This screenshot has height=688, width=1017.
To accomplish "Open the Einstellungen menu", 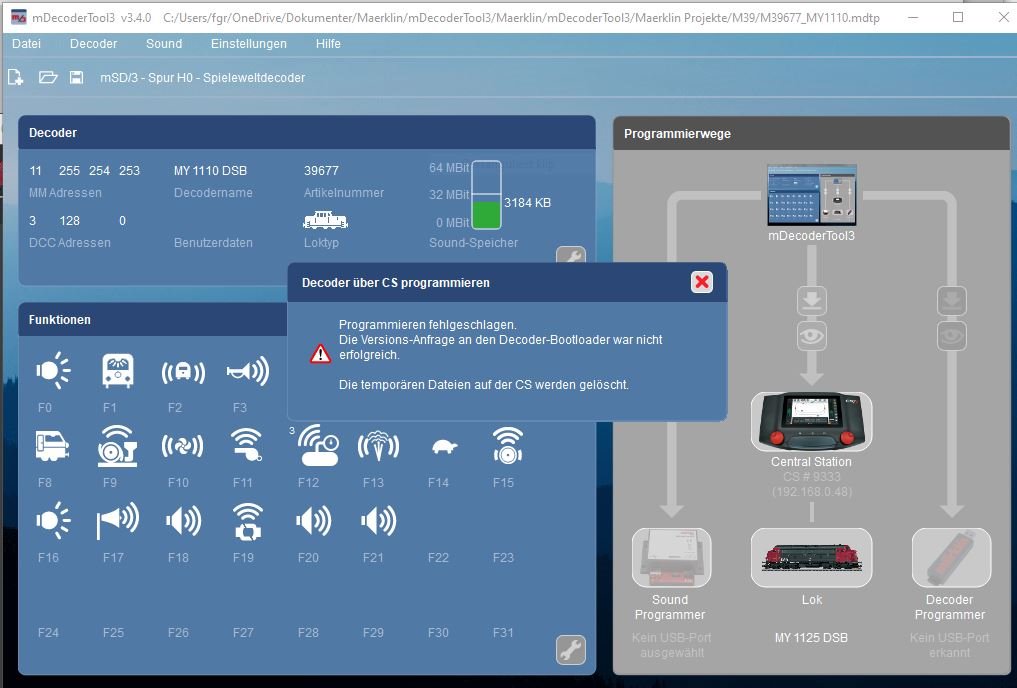I will pyautogui.click(x=248, y=43).
